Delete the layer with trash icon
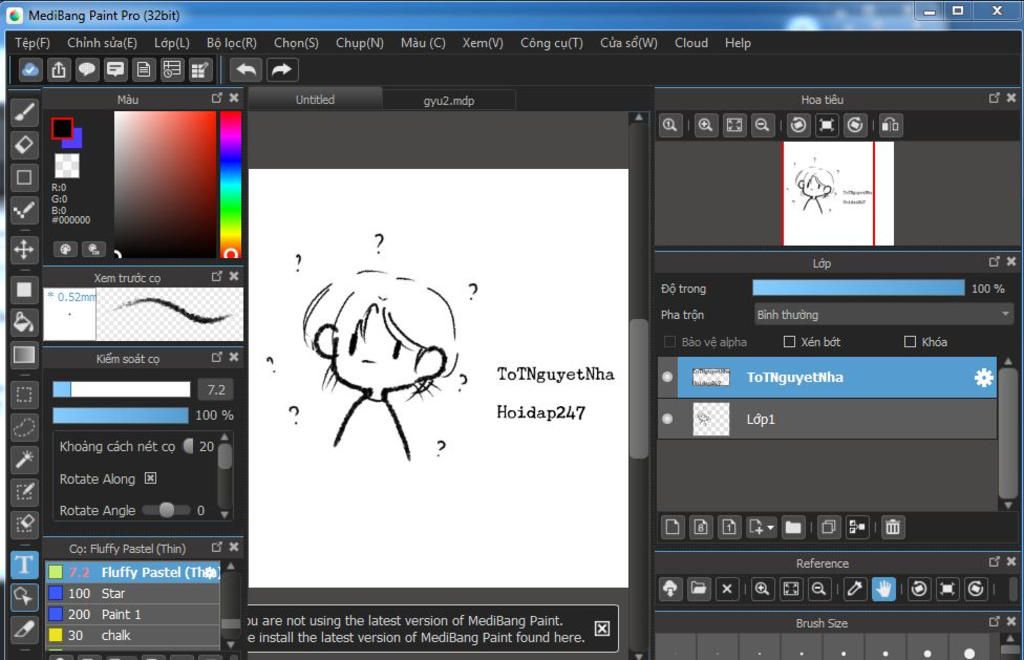This screenshot has width=1024, height=660. (892, 527)
